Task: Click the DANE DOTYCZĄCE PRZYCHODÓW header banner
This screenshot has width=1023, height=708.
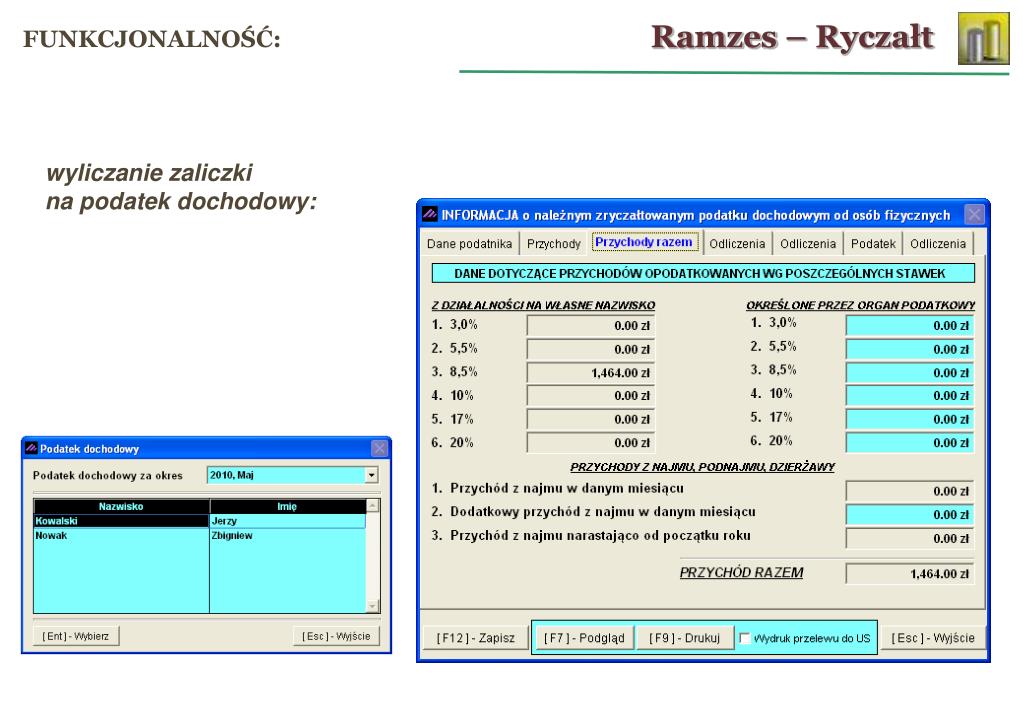Action: 703,273
